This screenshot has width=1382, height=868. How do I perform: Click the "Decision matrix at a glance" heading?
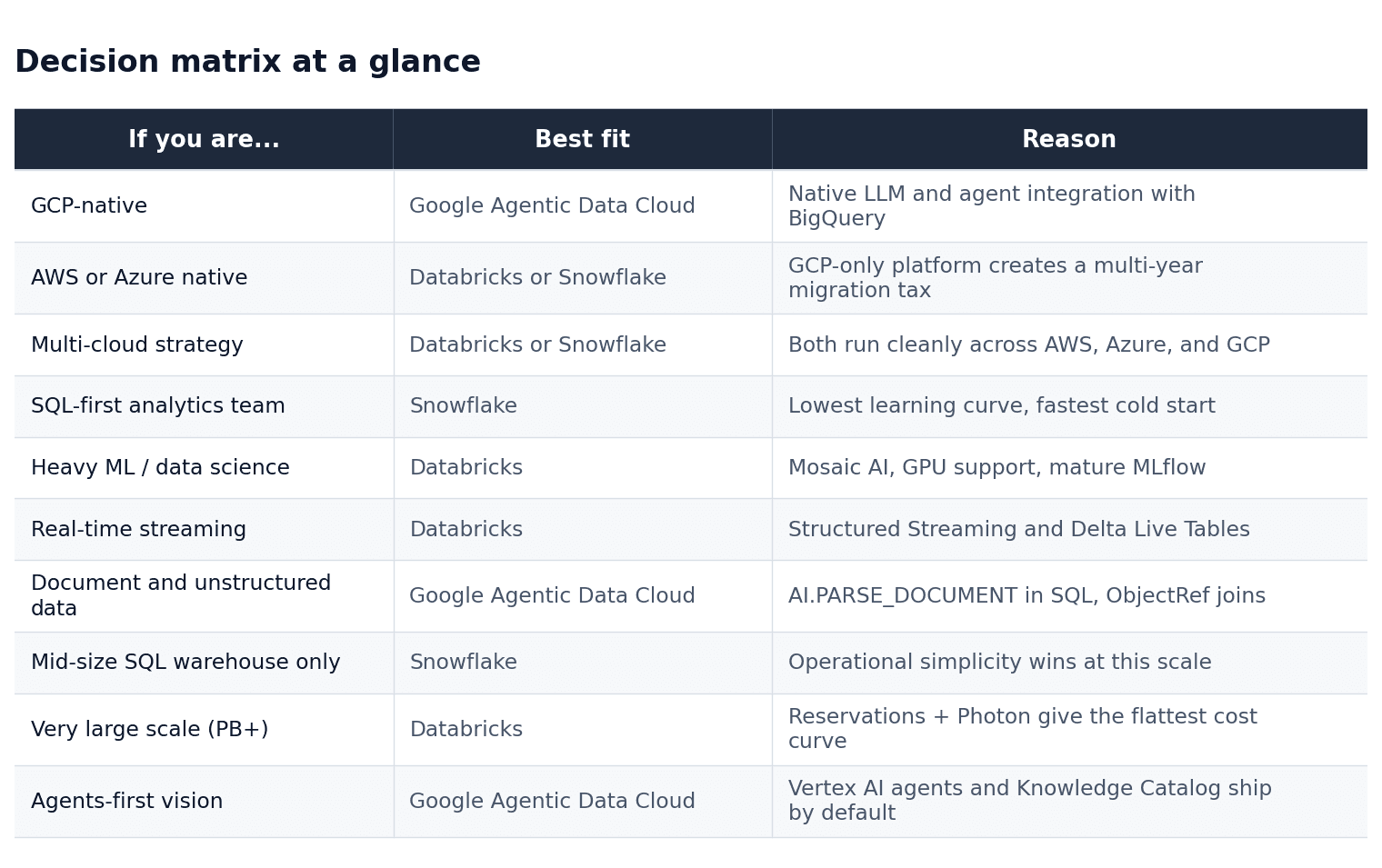(247, 62)
